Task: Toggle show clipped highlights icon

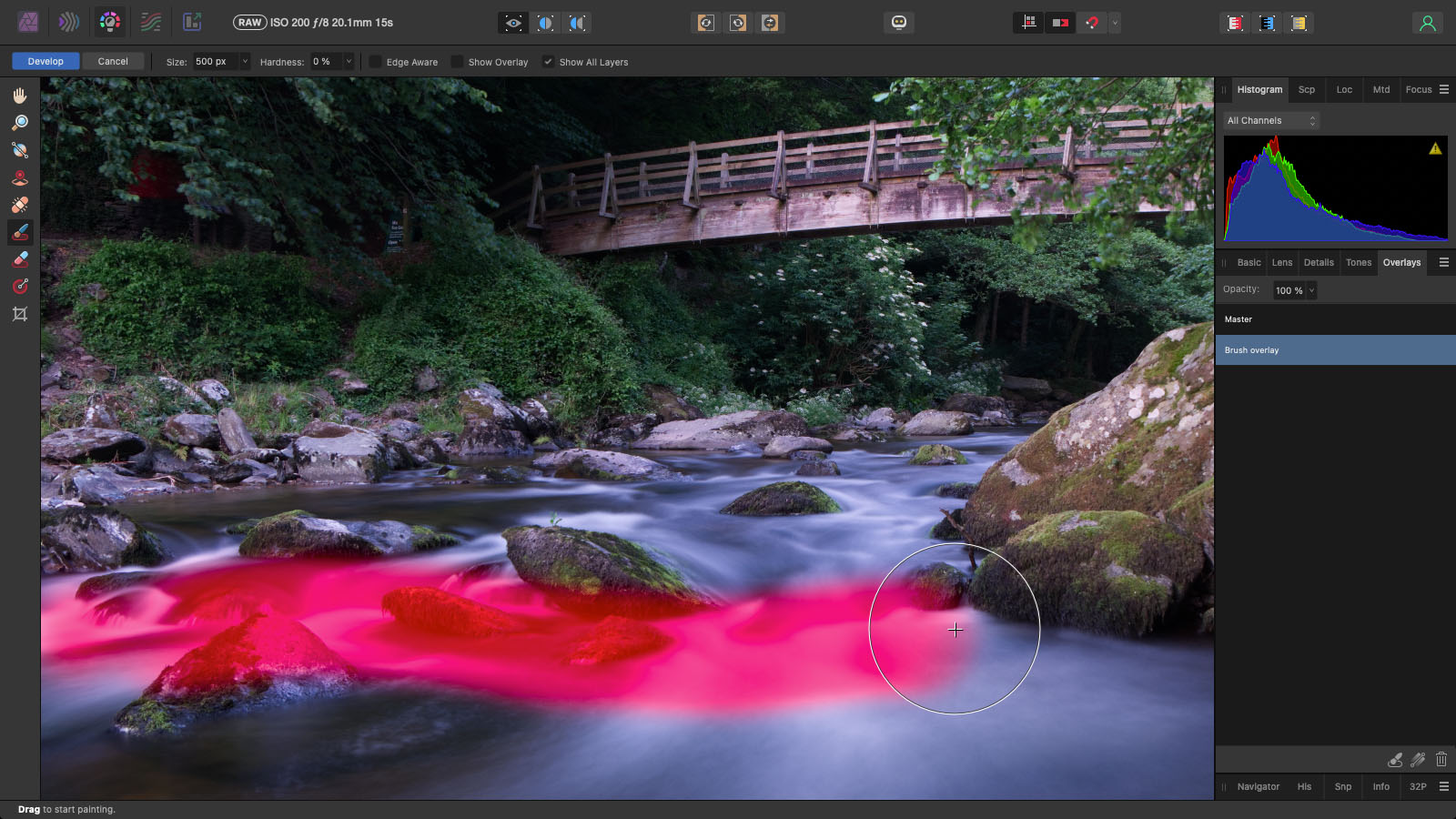Action: pos(1028,23)
